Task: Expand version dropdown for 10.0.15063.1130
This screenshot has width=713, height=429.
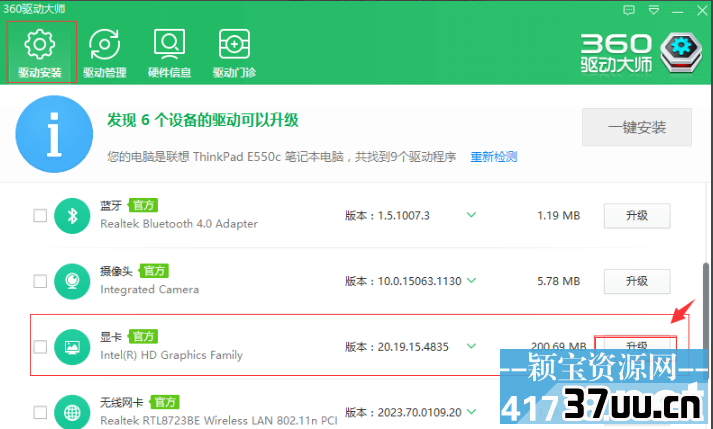Action: click(472, 281)
